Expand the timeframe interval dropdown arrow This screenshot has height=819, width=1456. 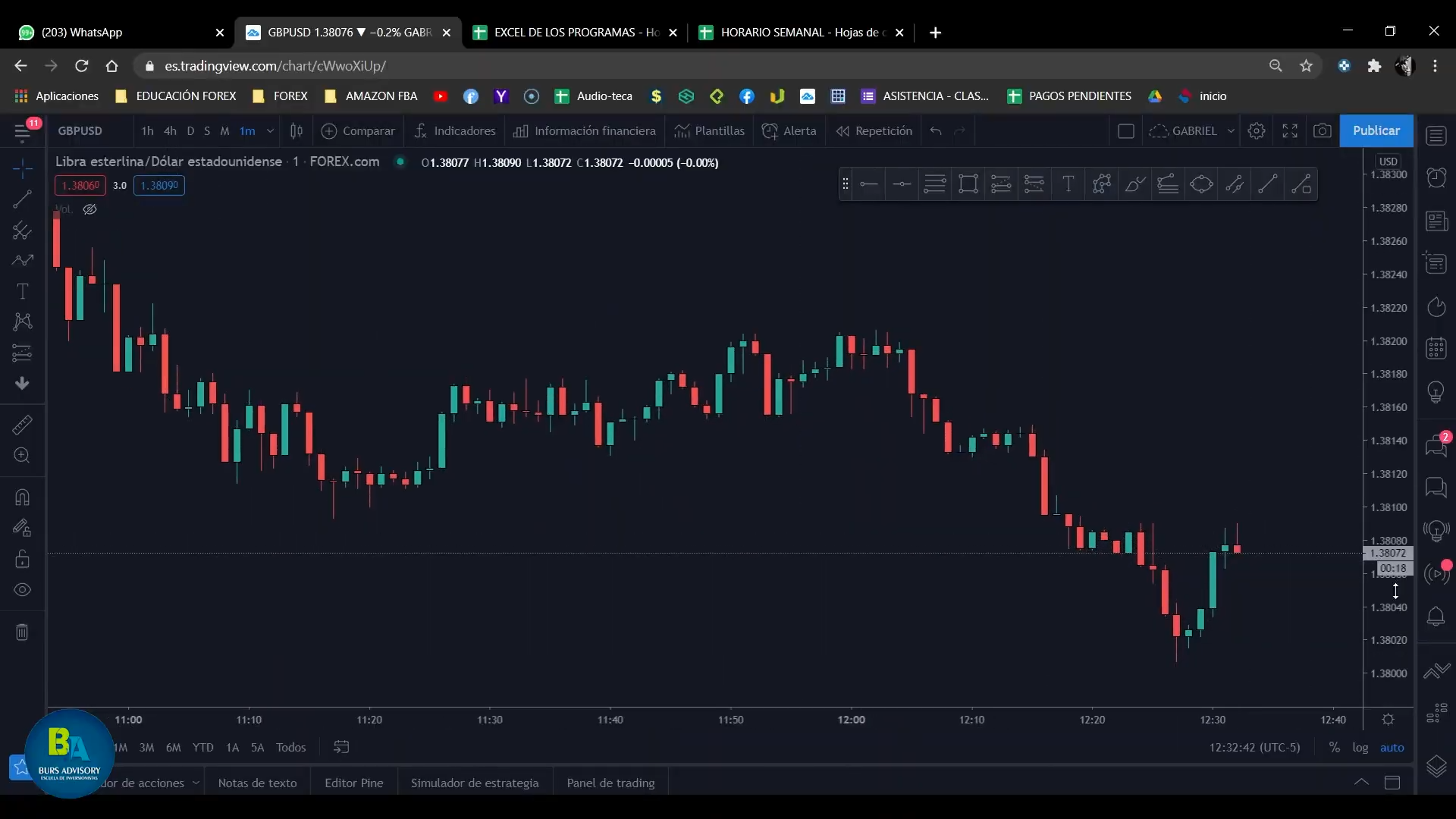point(270,130)
